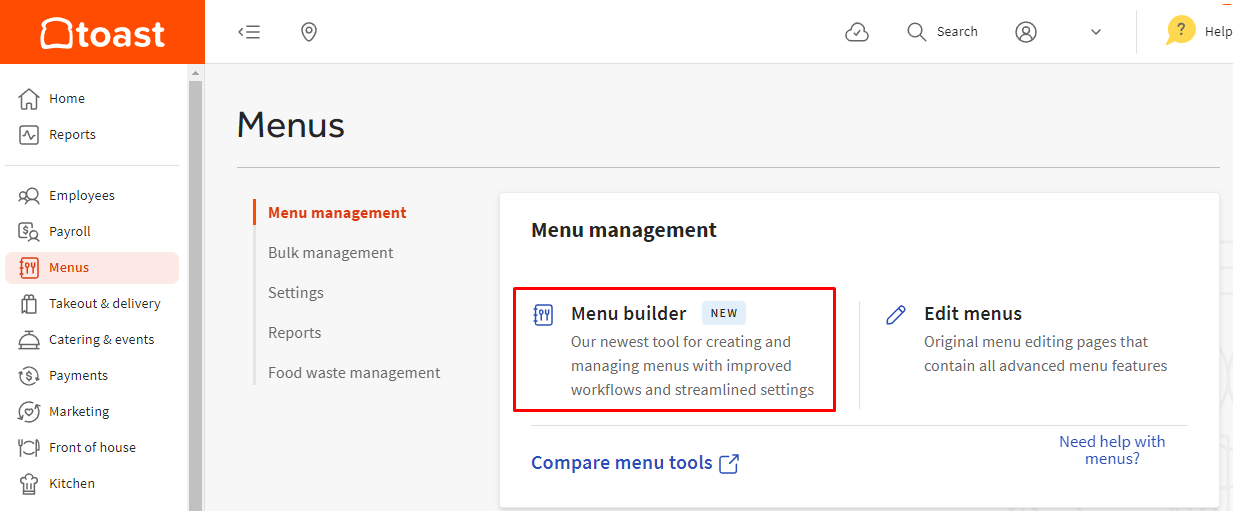
Task: Open the user account icon
Action: pos(1025,32)
